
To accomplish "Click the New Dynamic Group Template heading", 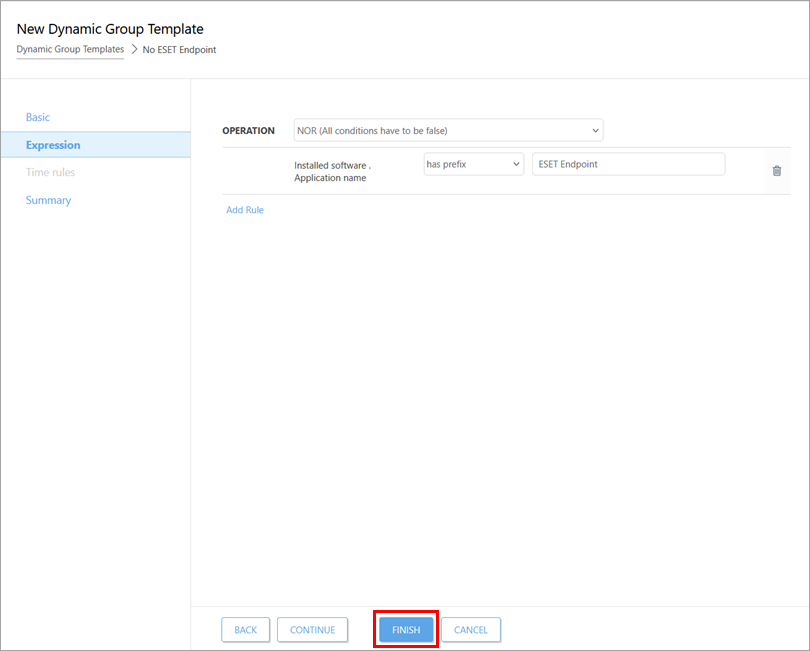I will coord(110,29).
